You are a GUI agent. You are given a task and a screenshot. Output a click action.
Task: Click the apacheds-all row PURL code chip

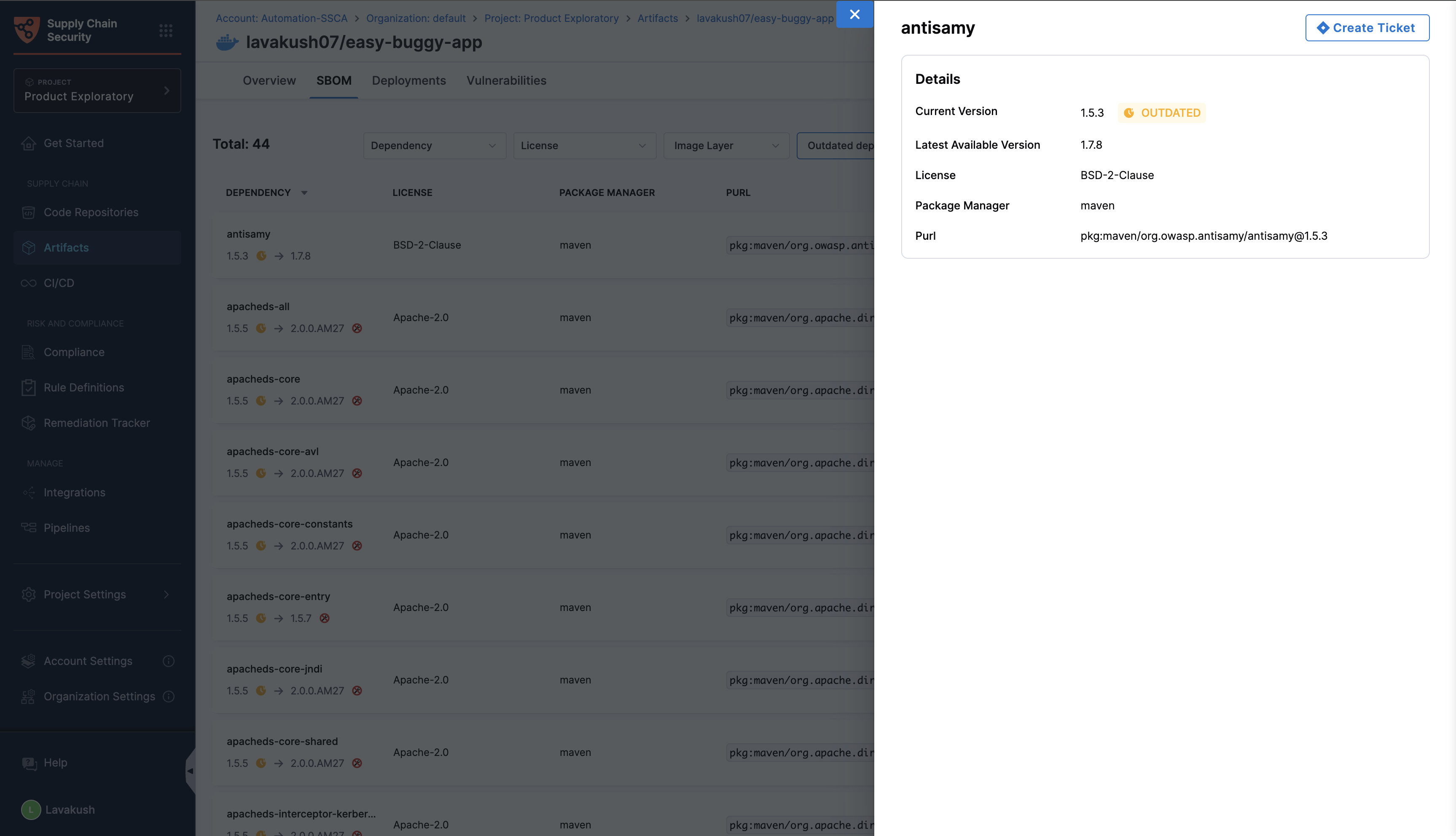(x=800, y=318)
